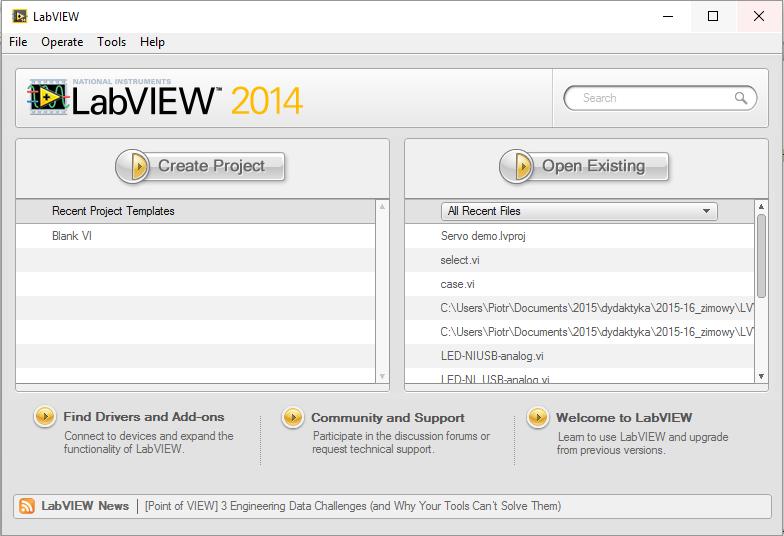Click the search magnifier icon

coord(741,98)
